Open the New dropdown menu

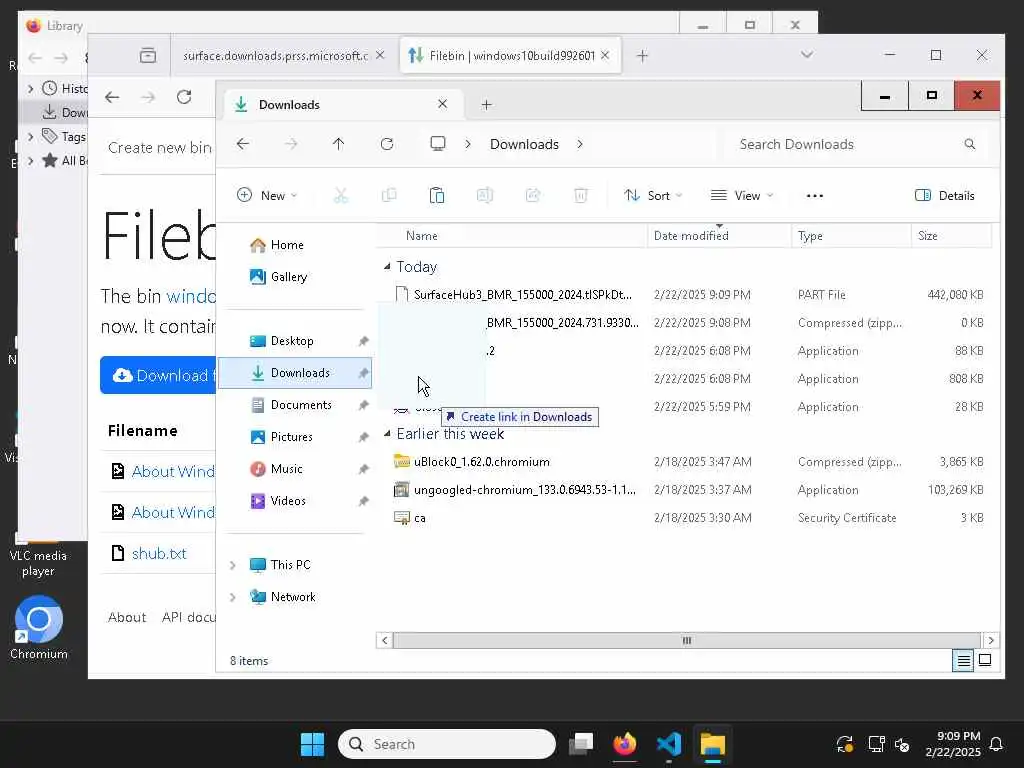[x=266, y=195]
